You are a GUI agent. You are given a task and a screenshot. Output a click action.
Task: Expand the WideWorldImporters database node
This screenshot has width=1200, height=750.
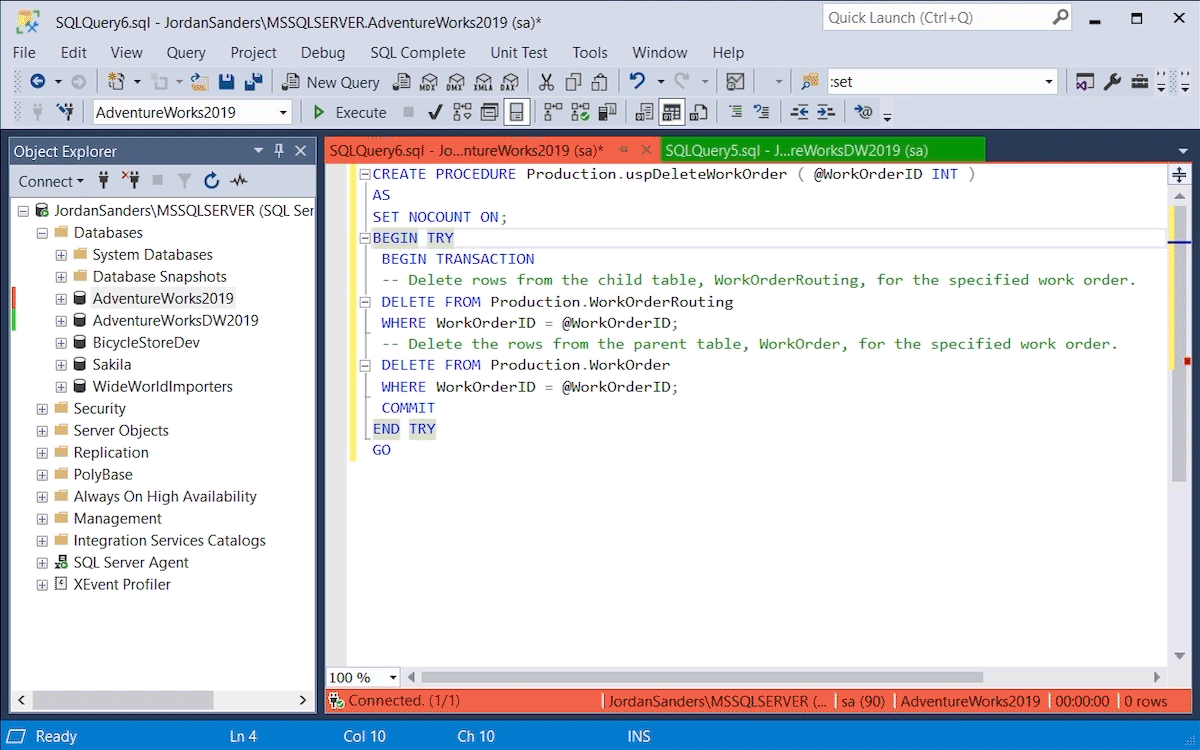[61, 387]
